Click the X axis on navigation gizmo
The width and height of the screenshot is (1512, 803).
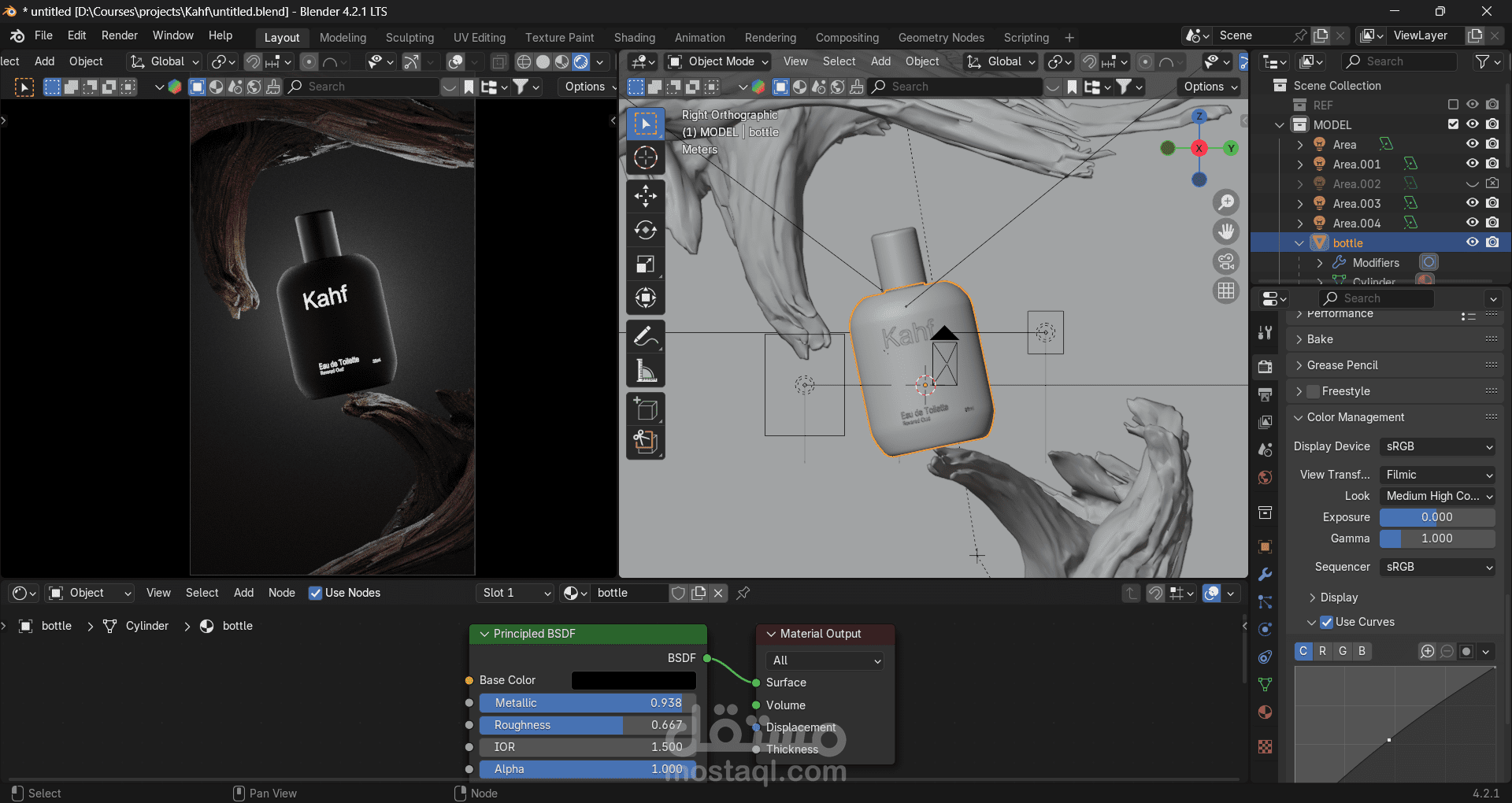(1199, 148)
